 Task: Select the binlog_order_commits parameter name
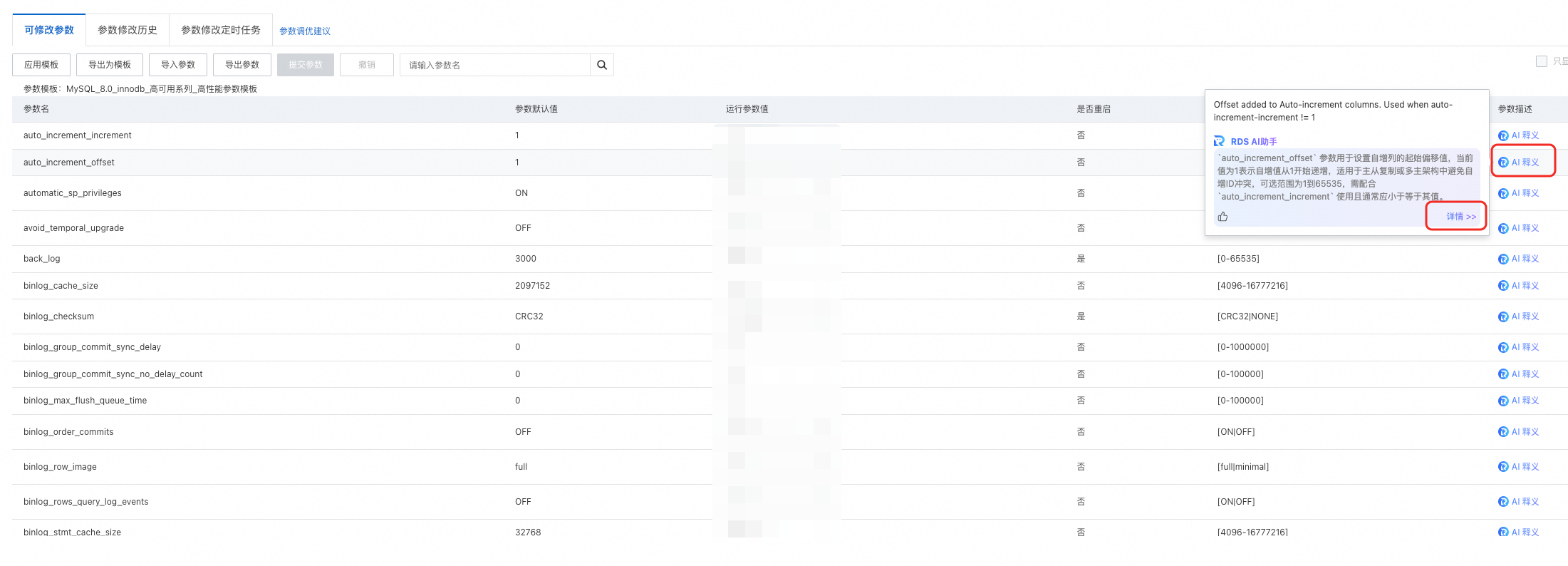pyautogui.click(x=68, y=432)
